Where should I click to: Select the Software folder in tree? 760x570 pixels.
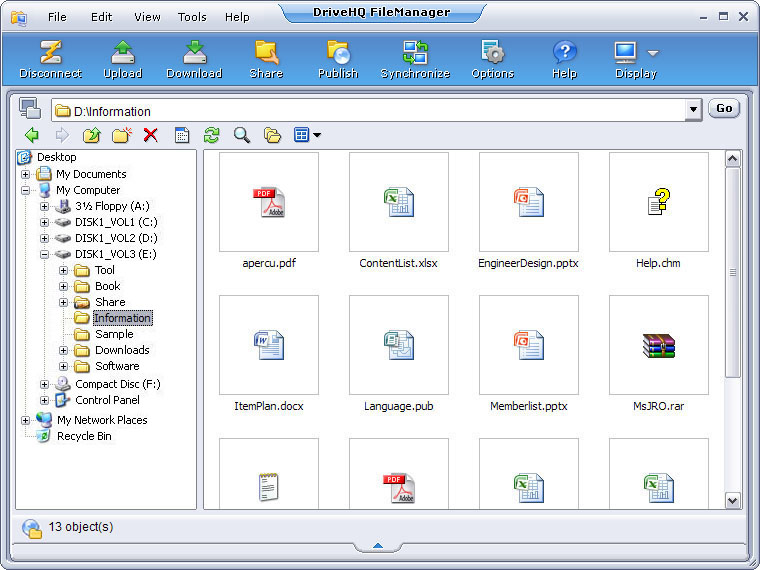pos(117,366)
